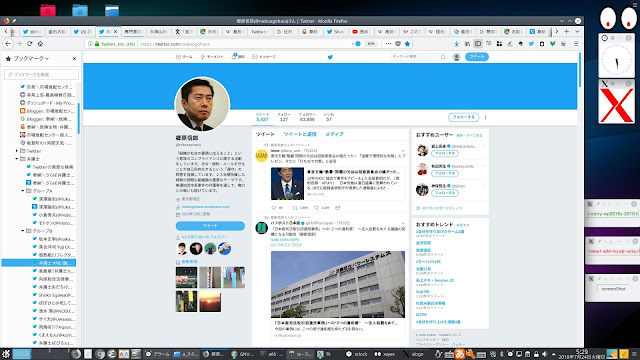This screenshot has height=360, width=640.
Task: Focus the bookmarks search field
Action: point(42,74)
